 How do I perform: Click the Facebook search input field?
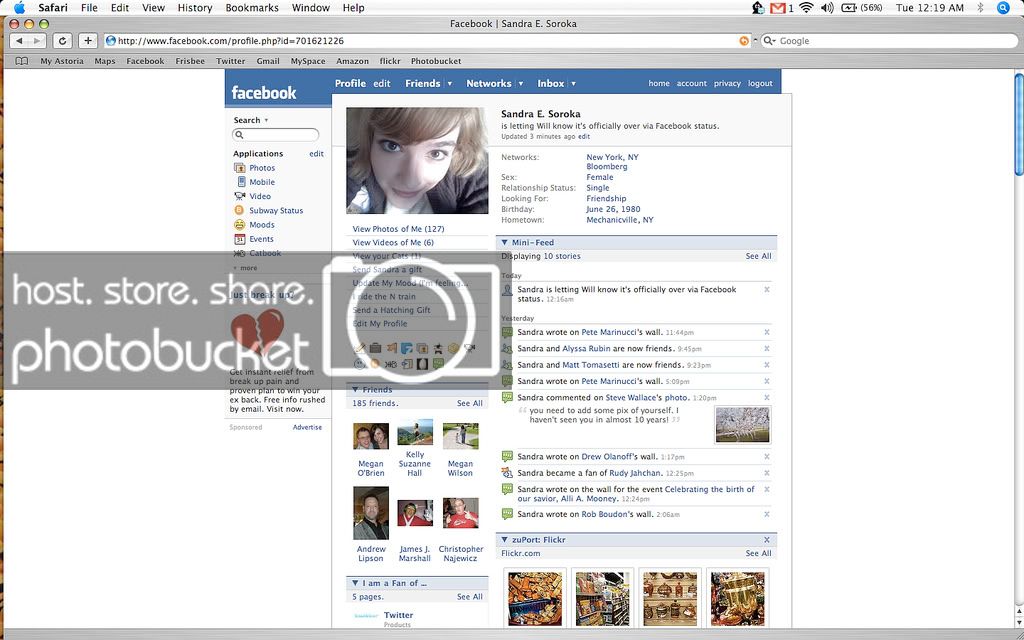tap(276, 135)
